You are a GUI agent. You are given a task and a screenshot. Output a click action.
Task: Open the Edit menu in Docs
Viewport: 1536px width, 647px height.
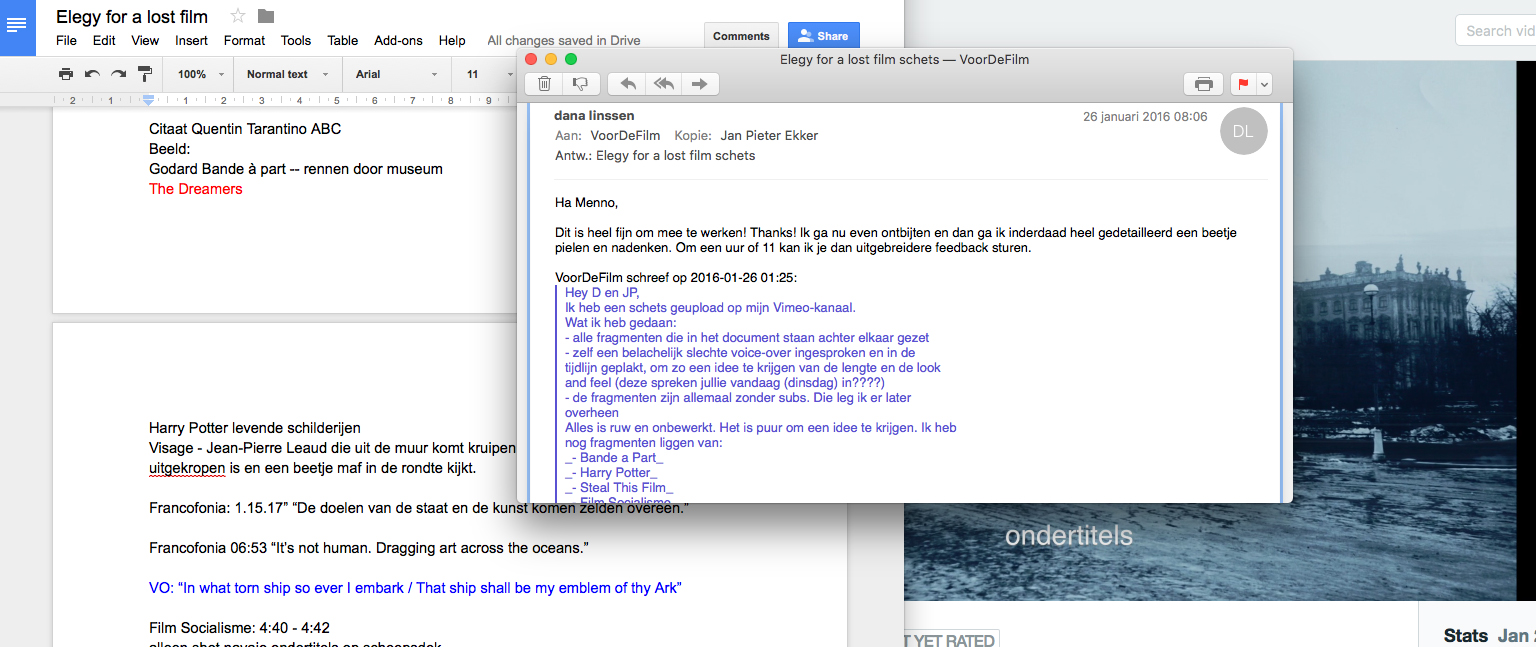[x=104, y=41]
